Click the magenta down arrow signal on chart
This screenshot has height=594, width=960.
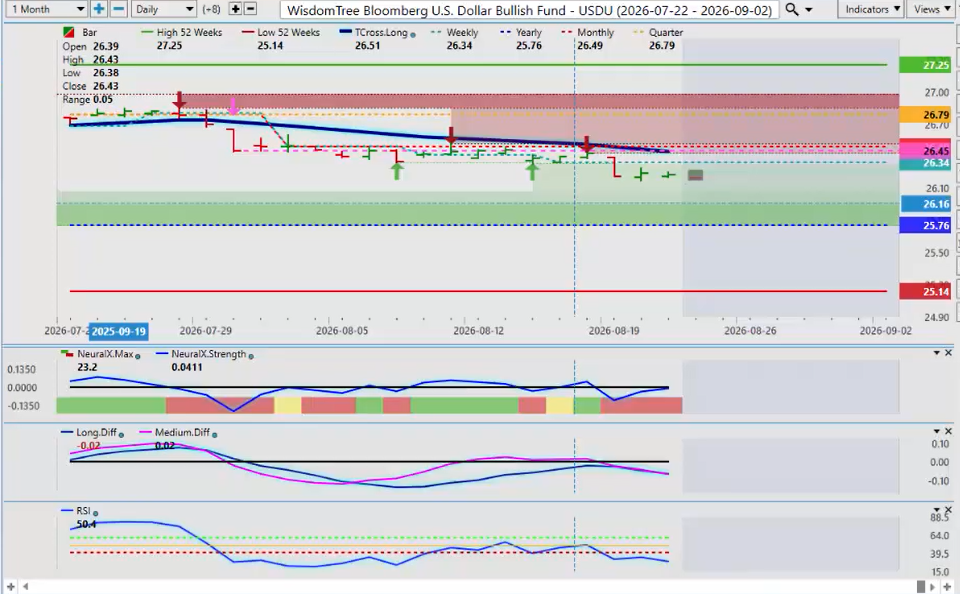pyautogui.click(x=233, y=107)
